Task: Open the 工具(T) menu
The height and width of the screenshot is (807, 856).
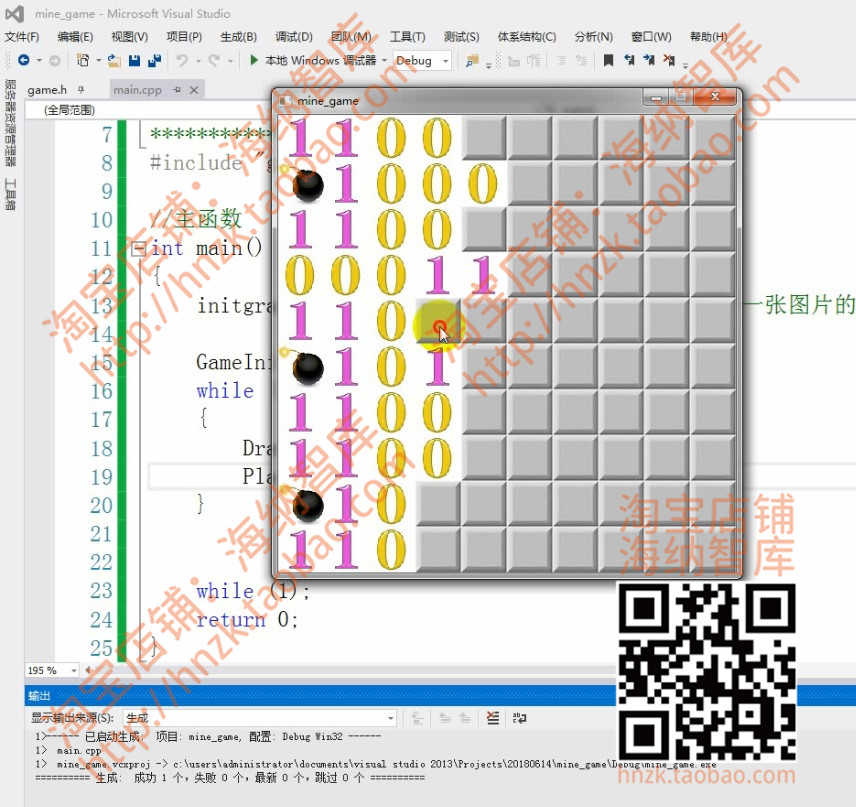Action: tap(407, 37)
